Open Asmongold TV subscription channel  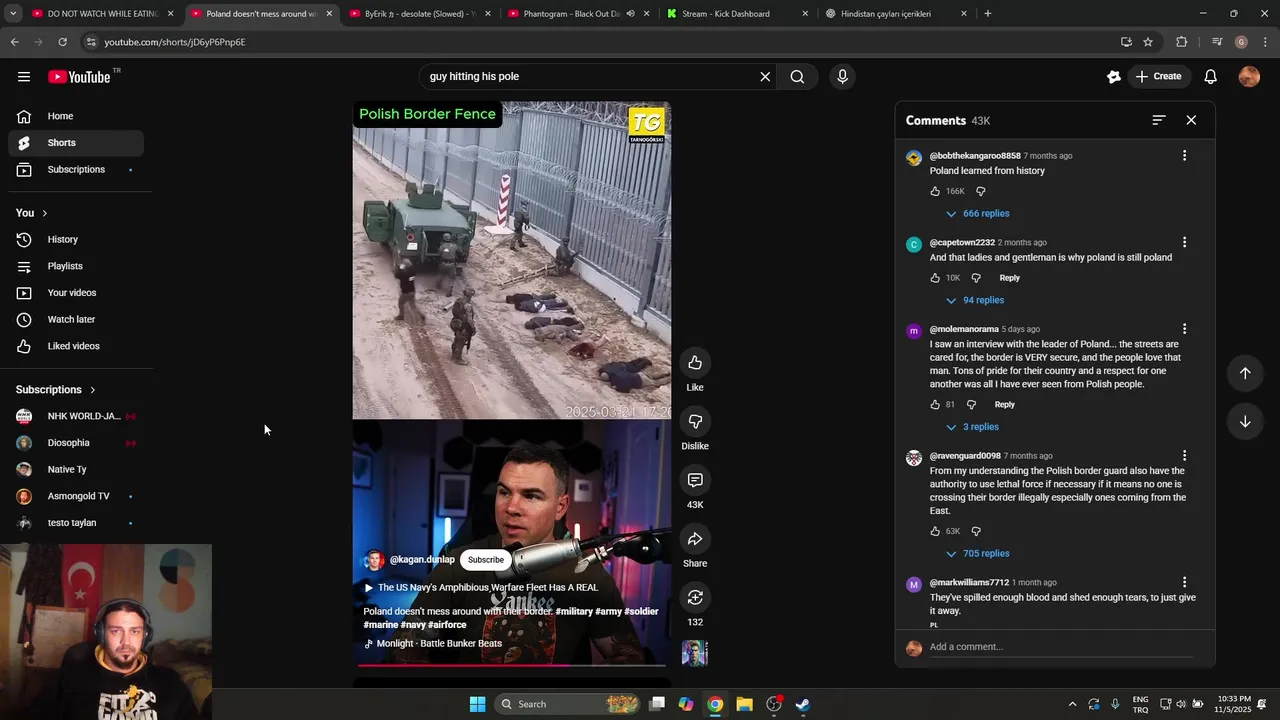(x=76, y=497)
